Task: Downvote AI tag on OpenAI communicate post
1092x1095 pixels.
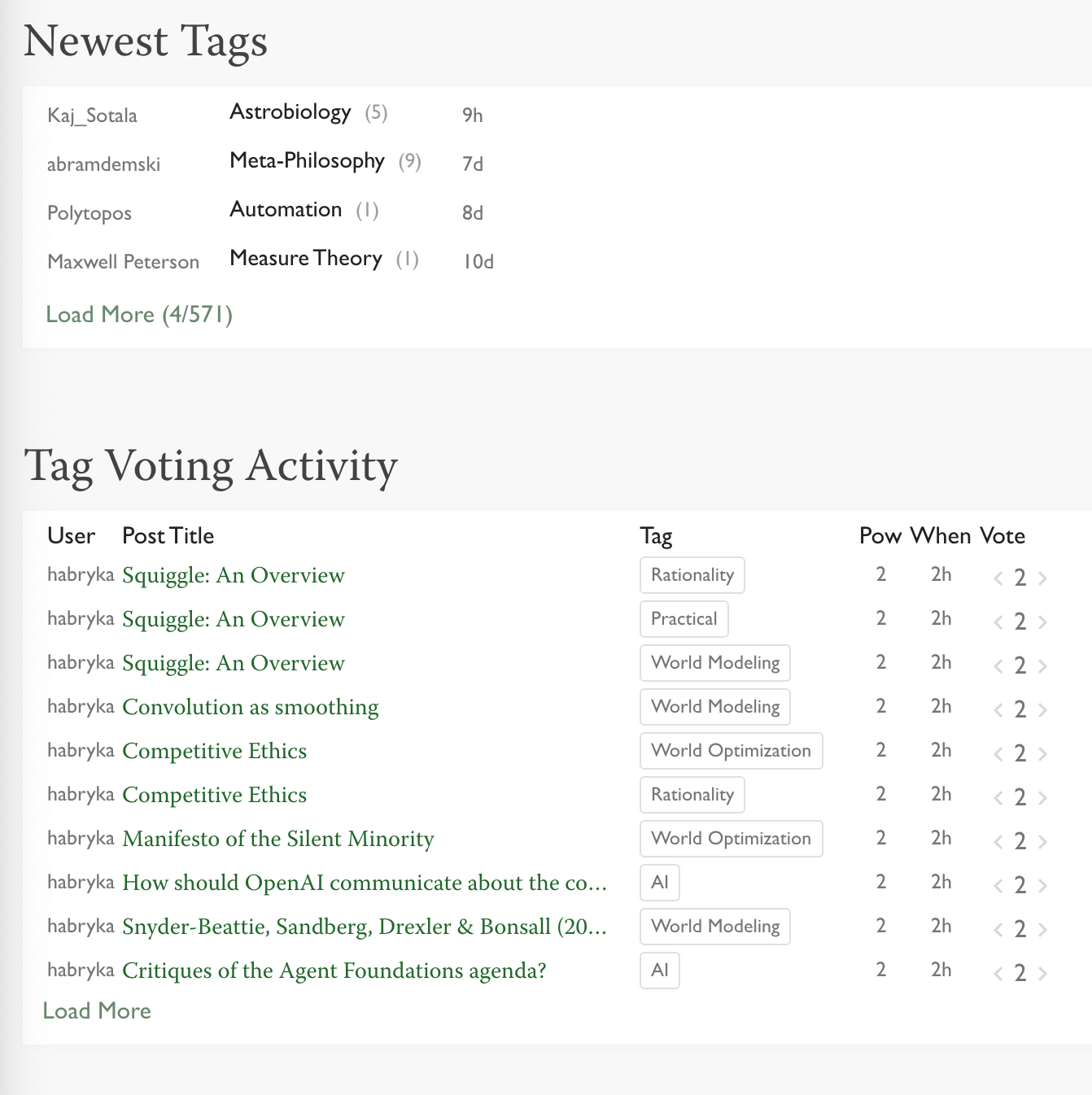Action: pos(998,886)
